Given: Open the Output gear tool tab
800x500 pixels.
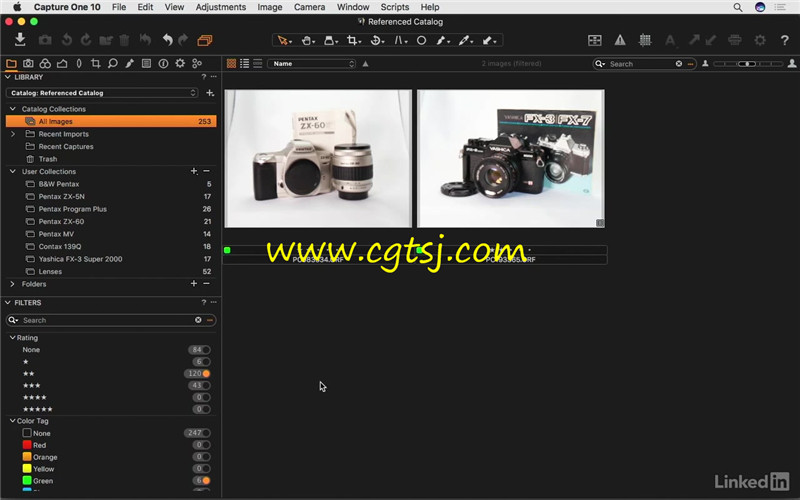Looking at the screenshot, I should click(180, 63).
